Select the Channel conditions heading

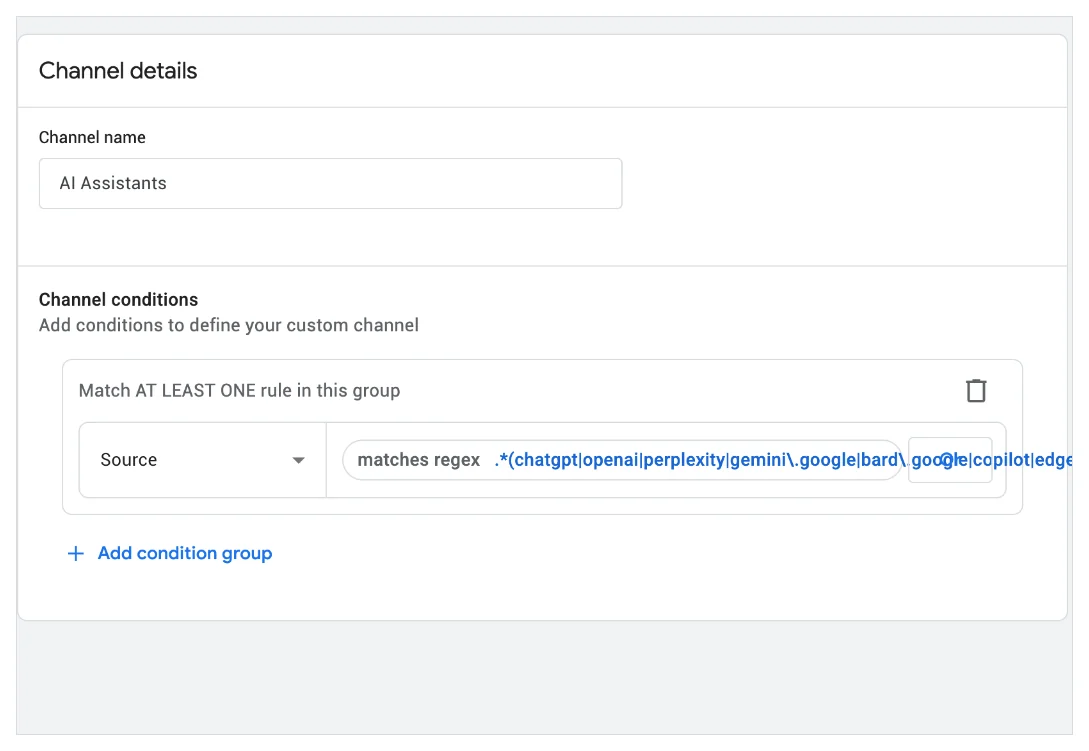[x=119, y=299]
